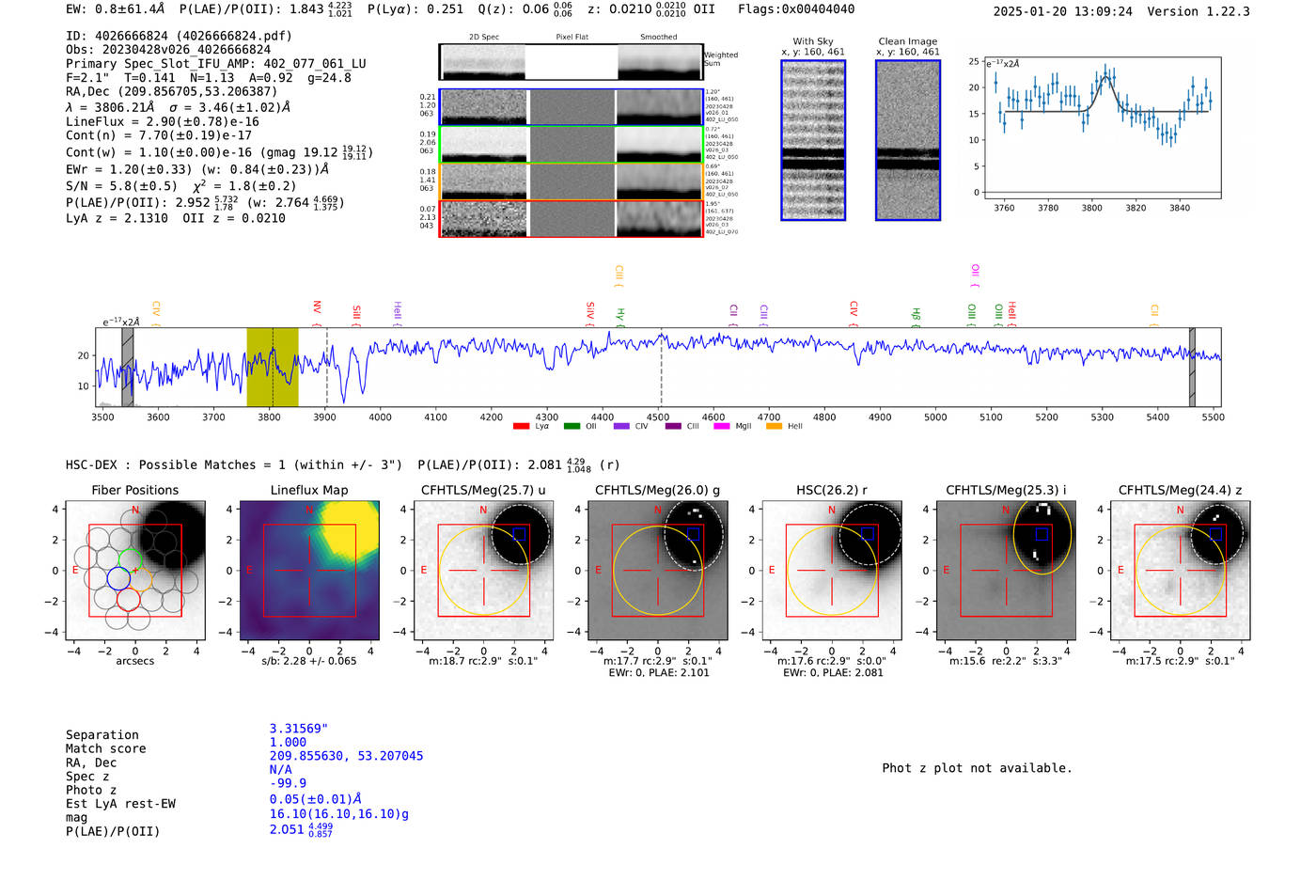The width and height of the screenshot is (1316, 896).
Task: Open the CFHTLS/Meg(24.4) z cutout
Action: click(1180, 570)
